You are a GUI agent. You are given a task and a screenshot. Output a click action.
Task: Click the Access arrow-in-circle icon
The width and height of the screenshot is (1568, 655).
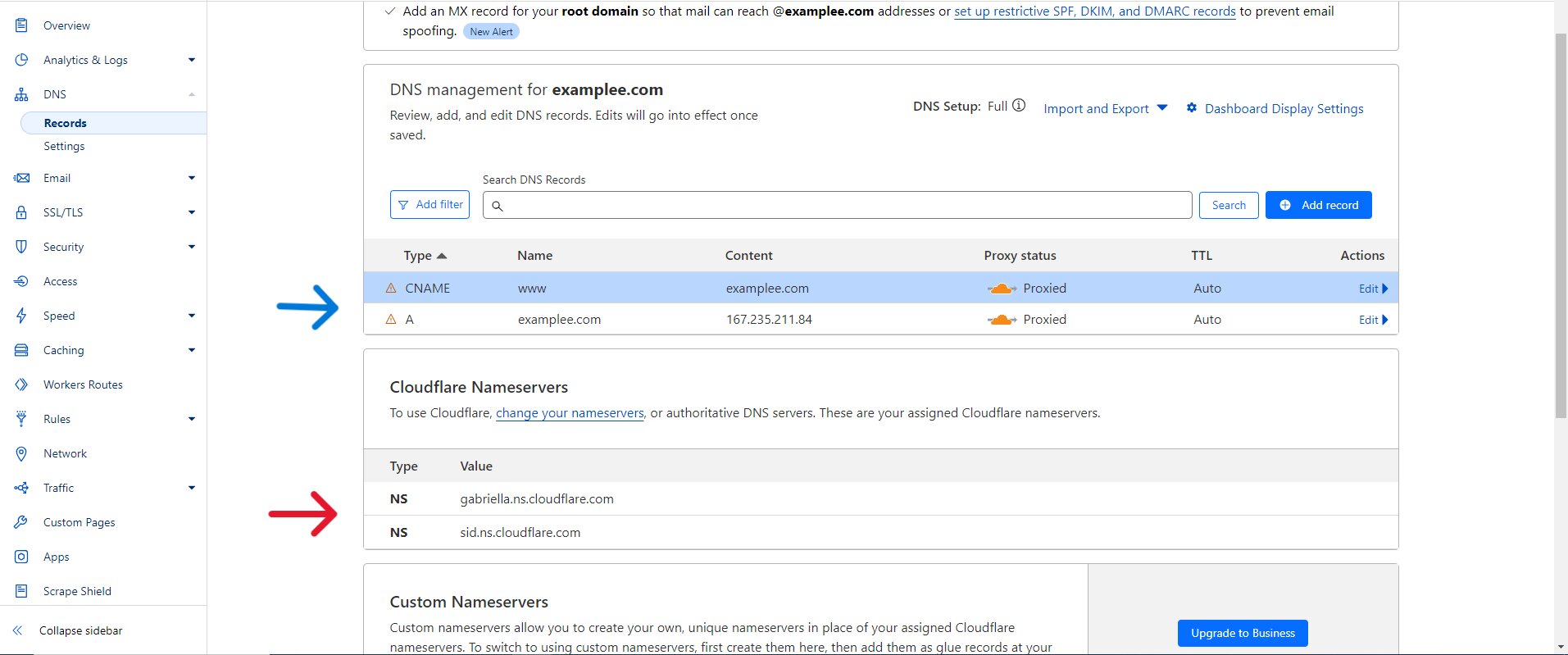click(21, 281)
